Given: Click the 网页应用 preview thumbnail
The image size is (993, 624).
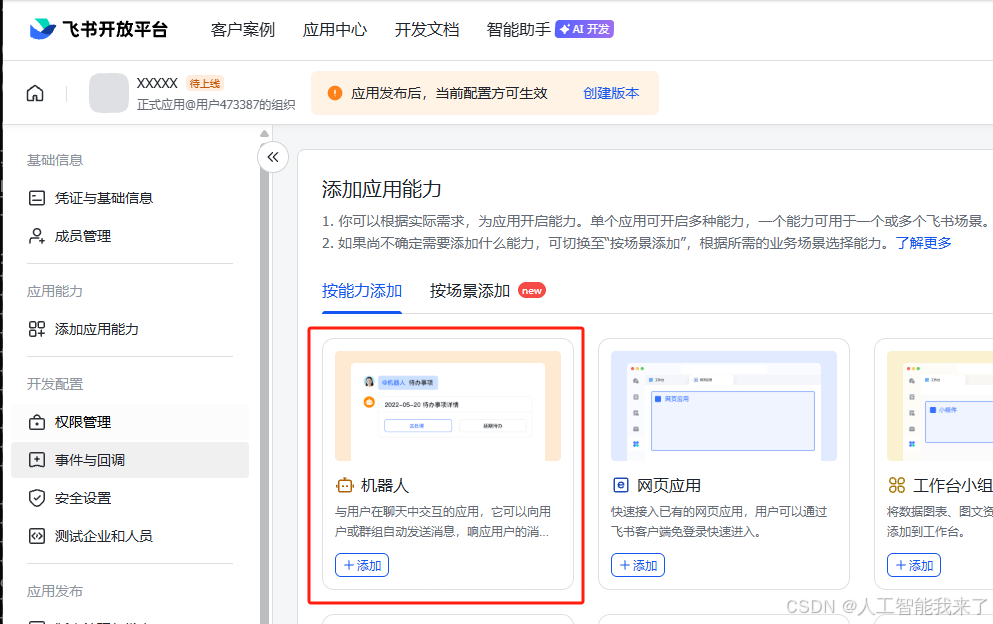Looking at the screenshot, I should [724, 406].
